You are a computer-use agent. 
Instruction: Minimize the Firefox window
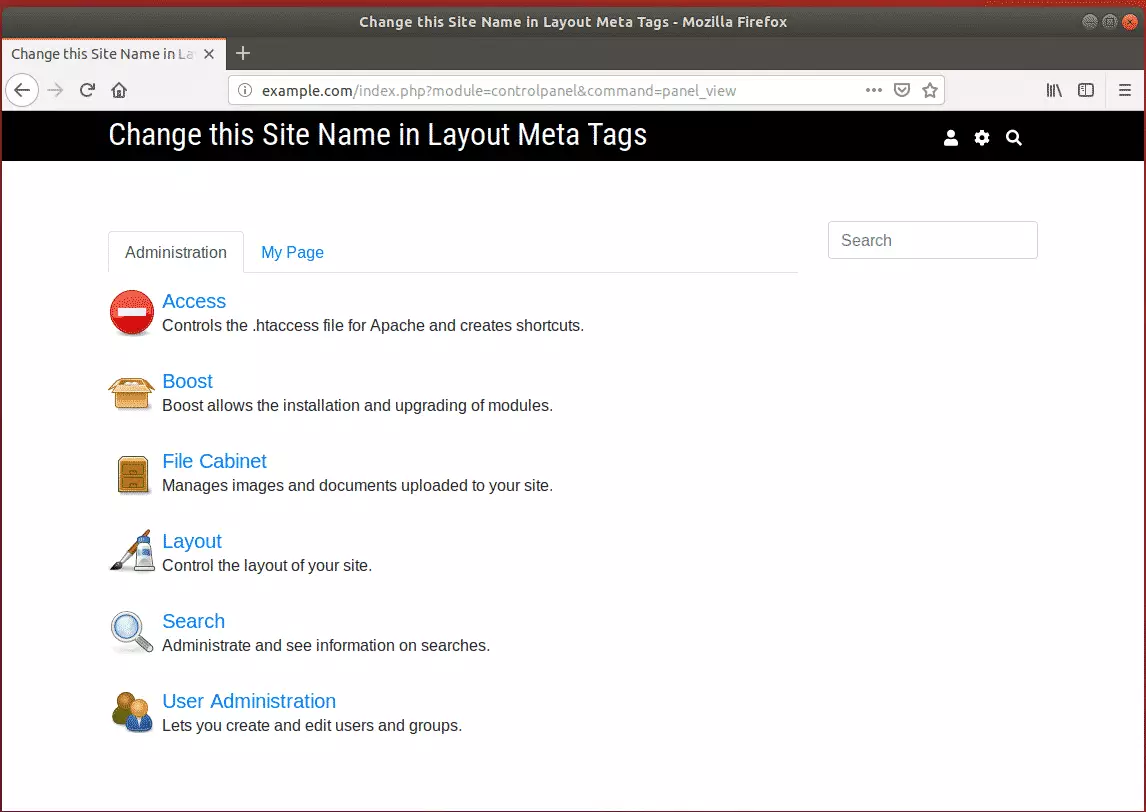pyautogui.click(x=1090, y=21)
